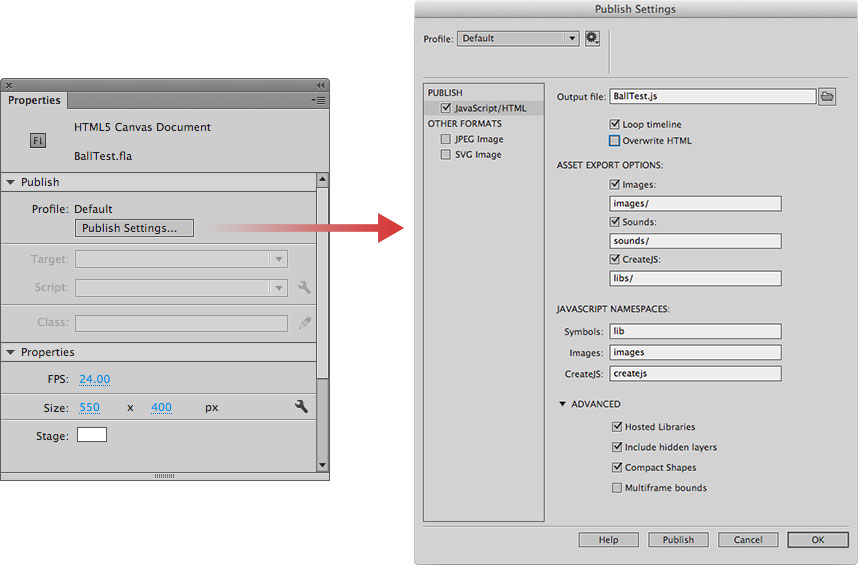Image resolution: width=858 pixels, height=565 pixels.
Task: Cancel the Publish Settings dialog
Action: click(x=747, y=539)
